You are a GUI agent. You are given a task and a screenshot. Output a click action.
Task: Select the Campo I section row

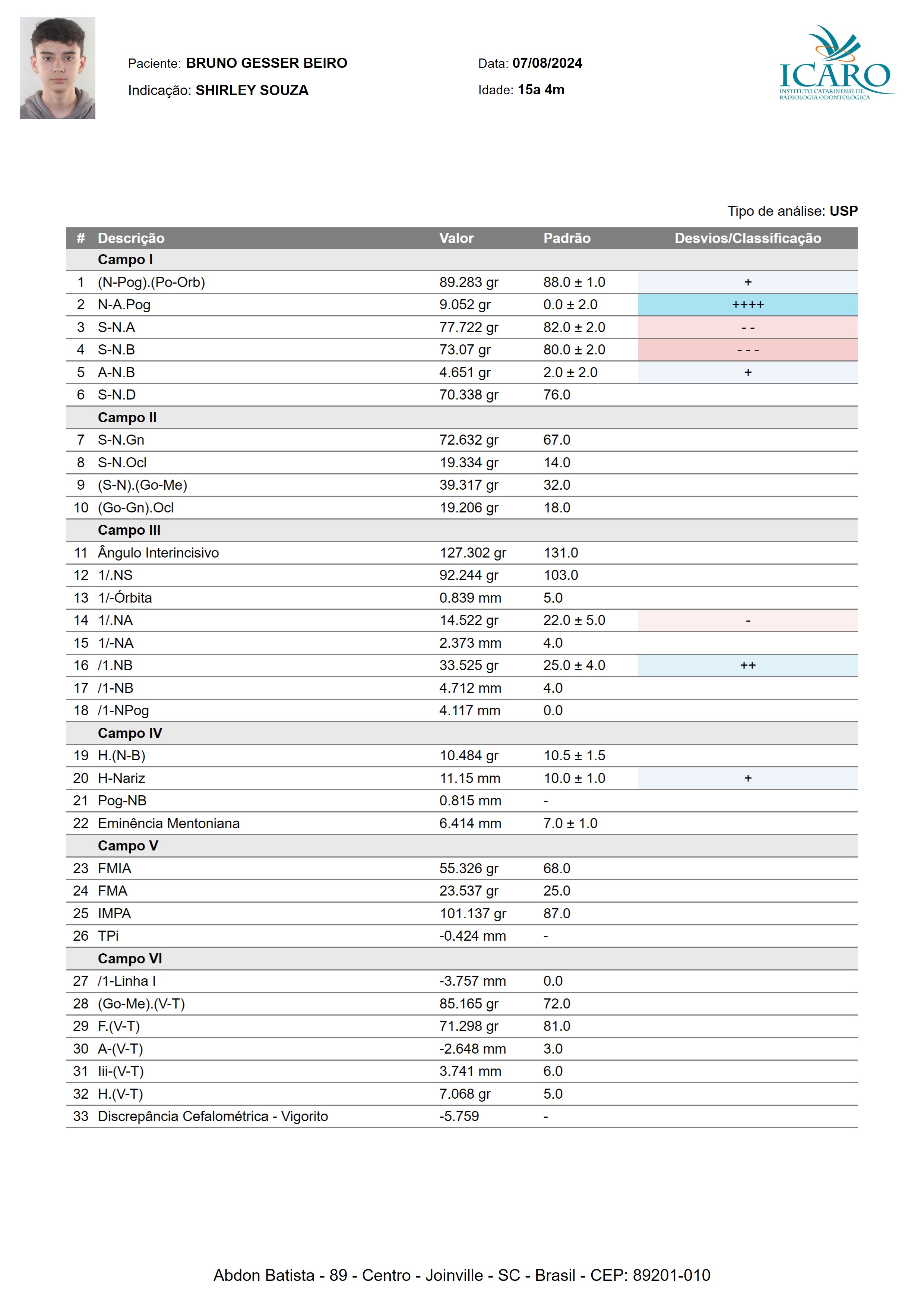[x=125, y=260]
